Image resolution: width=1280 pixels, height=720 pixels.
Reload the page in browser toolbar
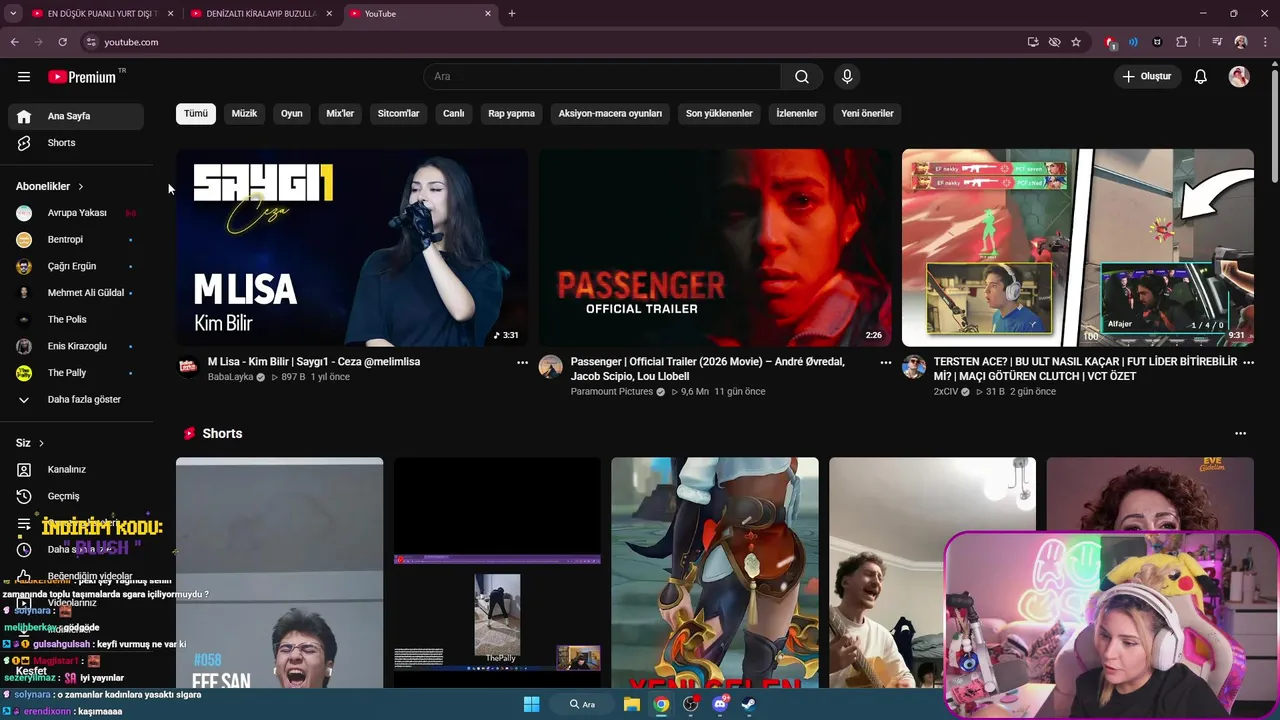[62, 42]
